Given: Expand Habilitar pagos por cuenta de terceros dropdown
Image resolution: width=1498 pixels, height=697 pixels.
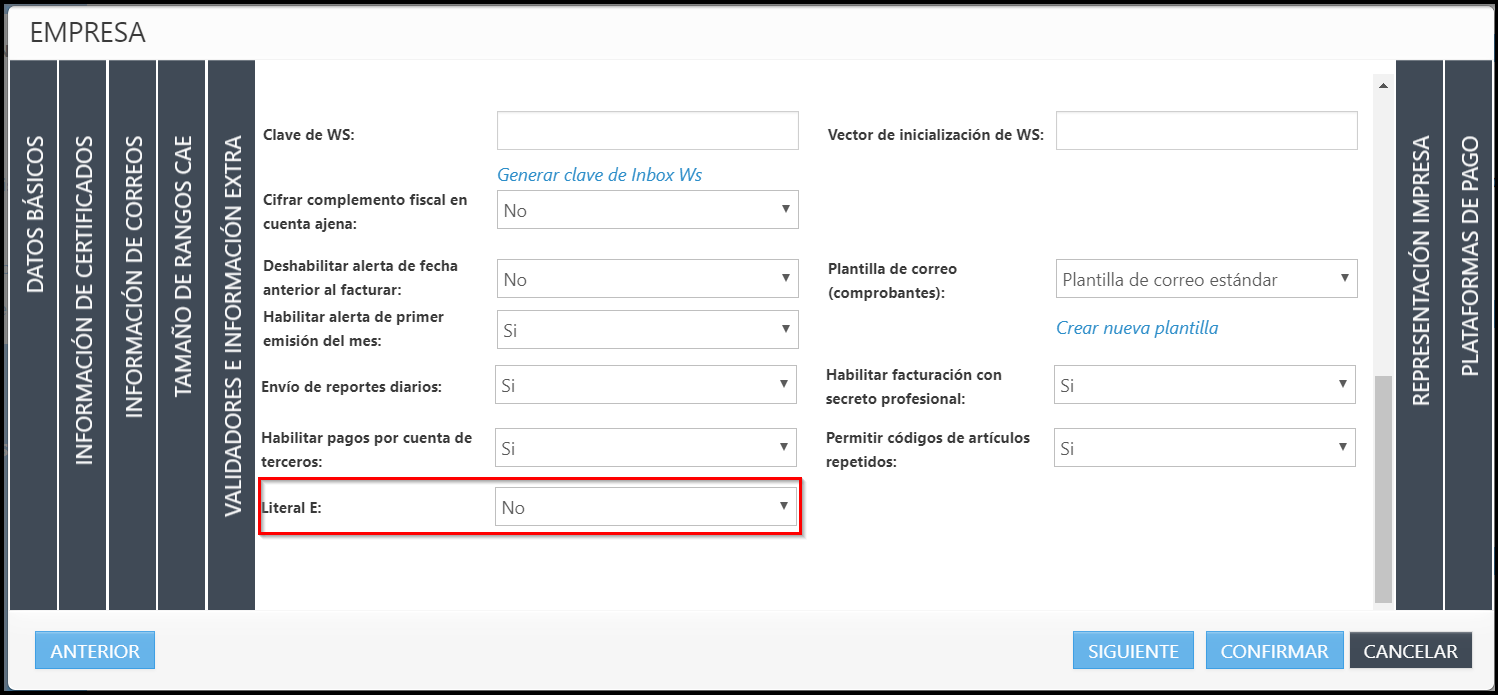Looking at the screenshot, I should pos(646,448).
